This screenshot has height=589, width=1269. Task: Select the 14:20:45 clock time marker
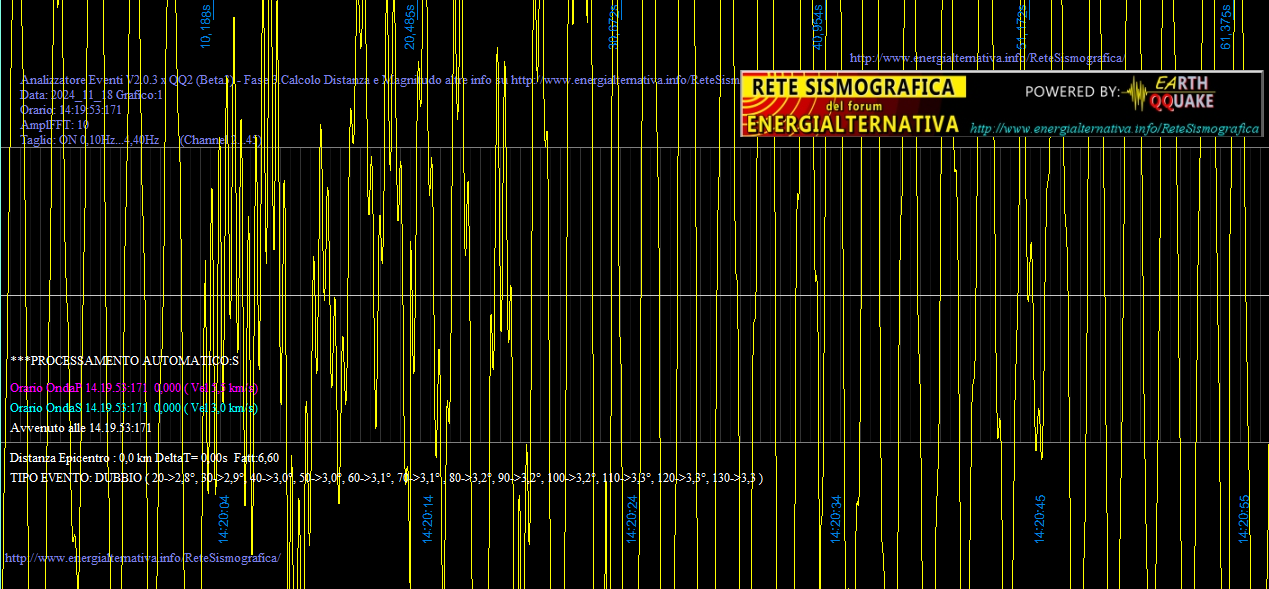(1040, 519)
